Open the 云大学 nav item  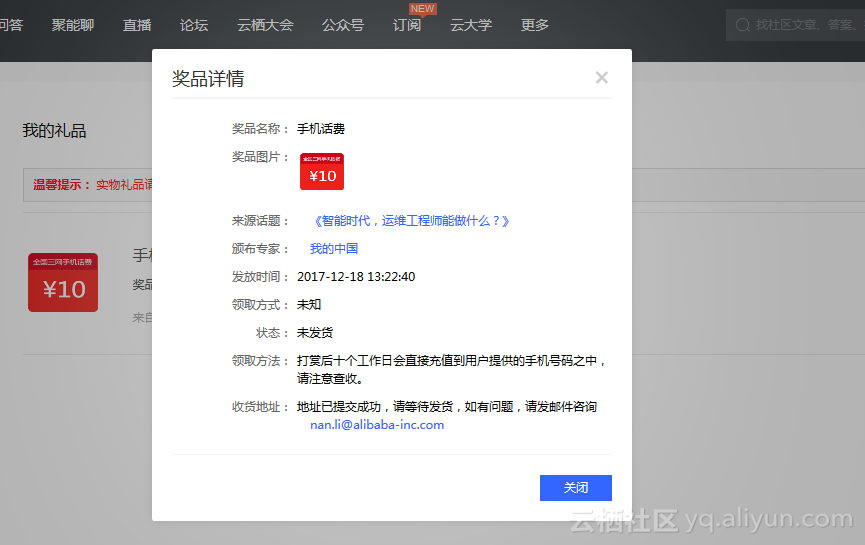pyautogui.click(x=471, y=25)
